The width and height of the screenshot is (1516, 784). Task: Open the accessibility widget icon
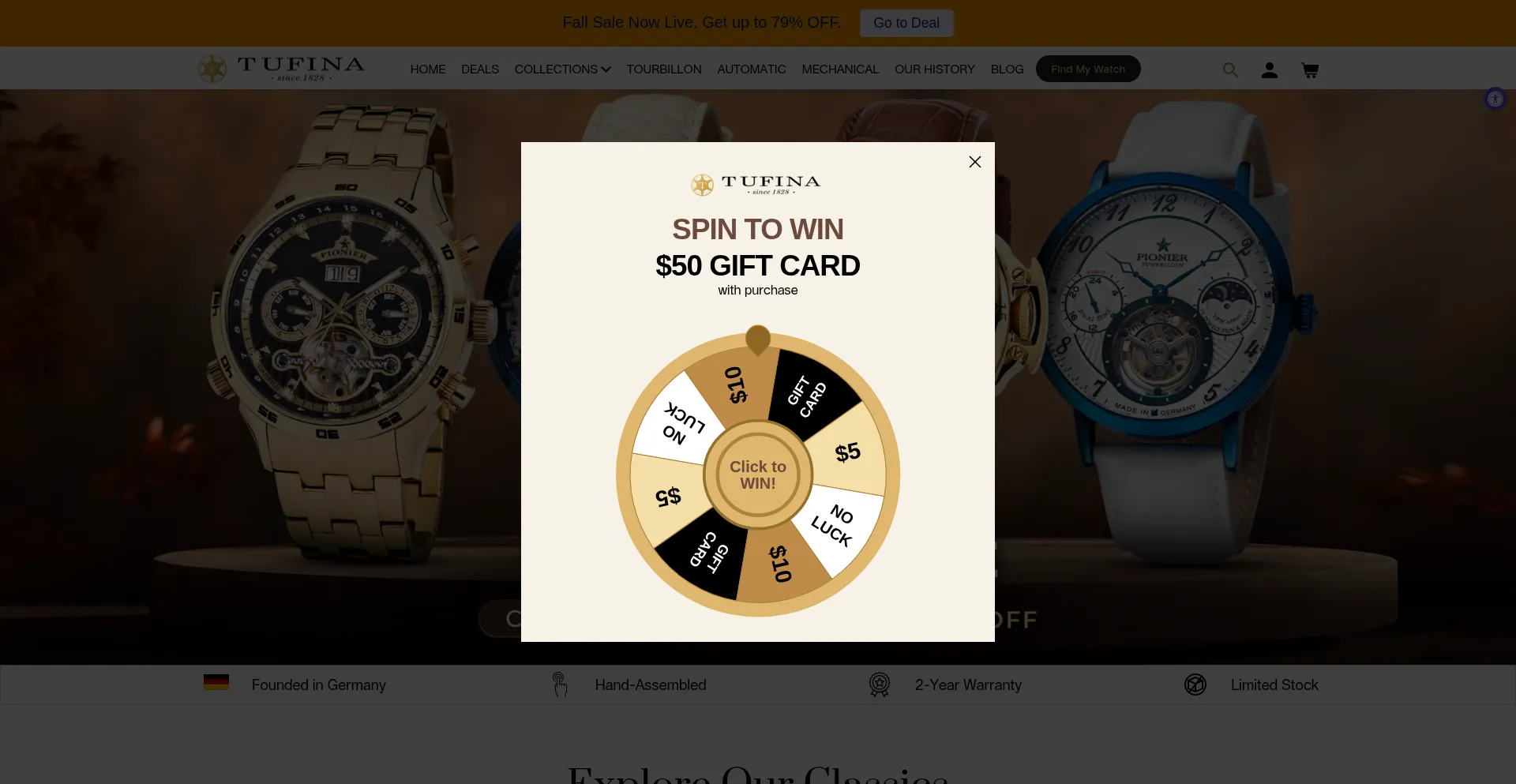[1495, 99]
